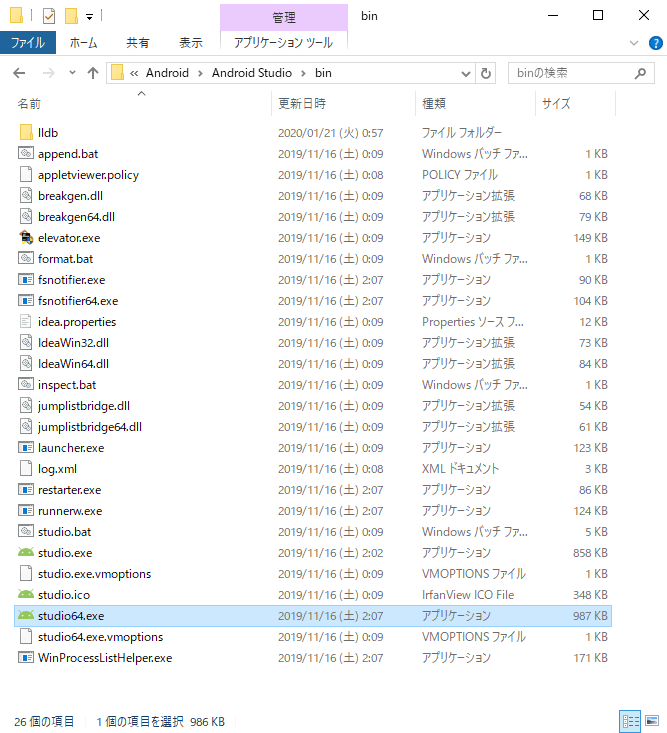Click the elevator.exe application icon
The width and height of the screenshot is (667, 733).
pyautogui.click(x=26, y=237)
